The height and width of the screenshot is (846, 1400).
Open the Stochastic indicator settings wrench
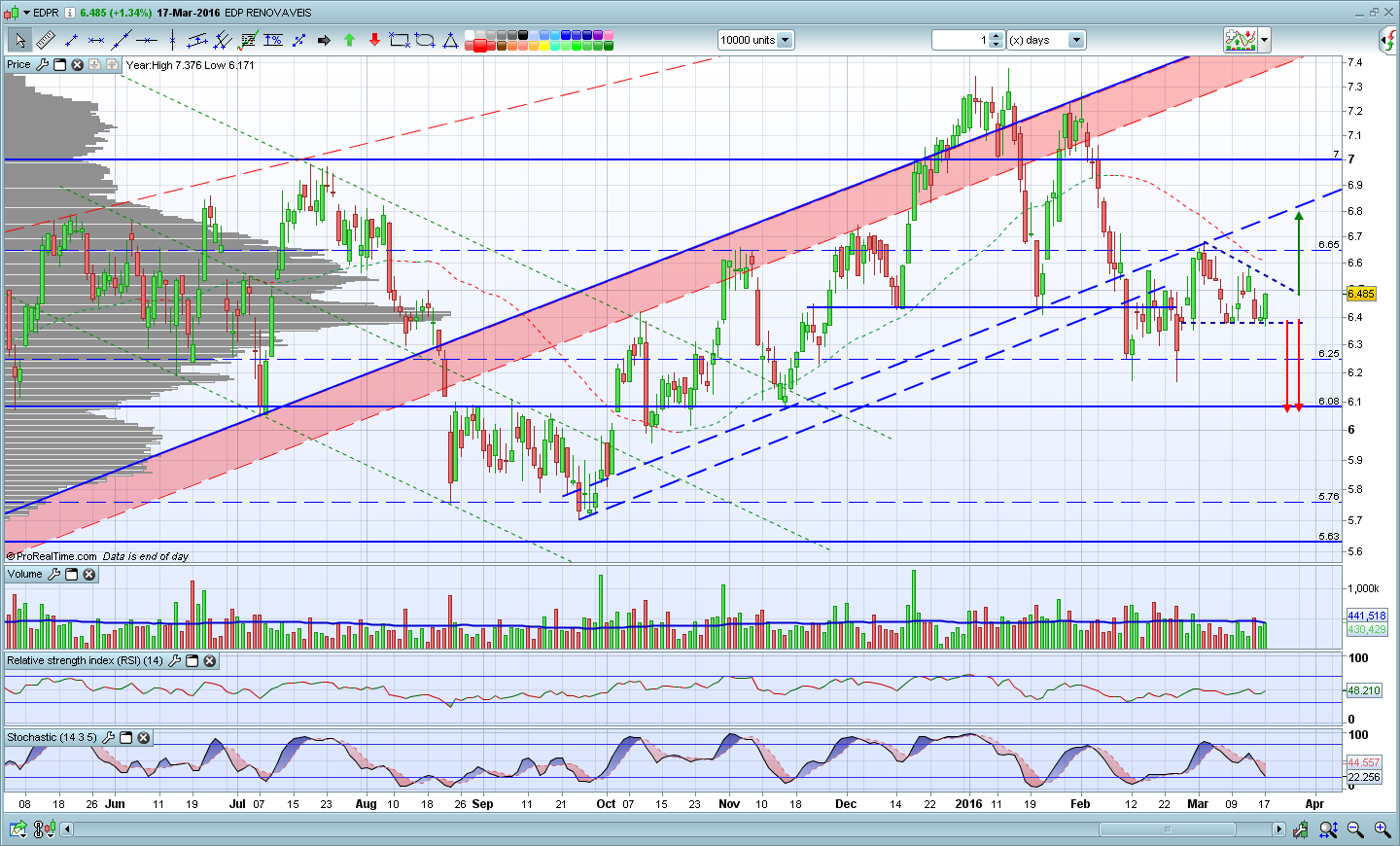tap(109, 738)
